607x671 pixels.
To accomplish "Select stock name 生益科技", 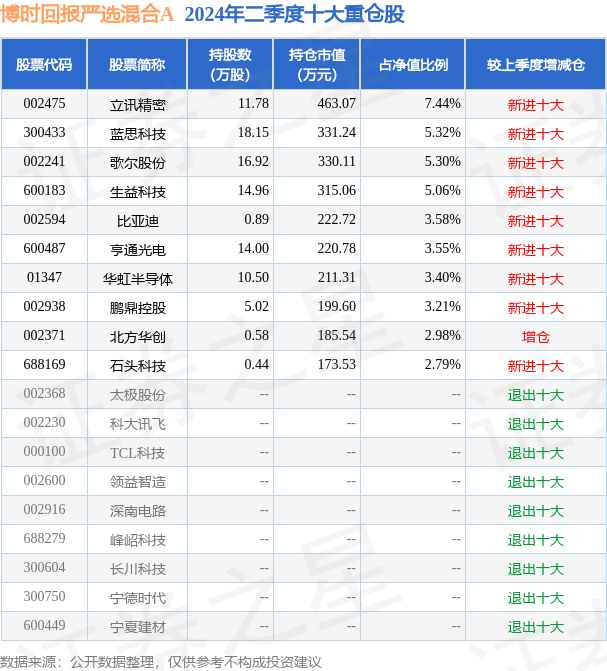I will pos(137,192).
